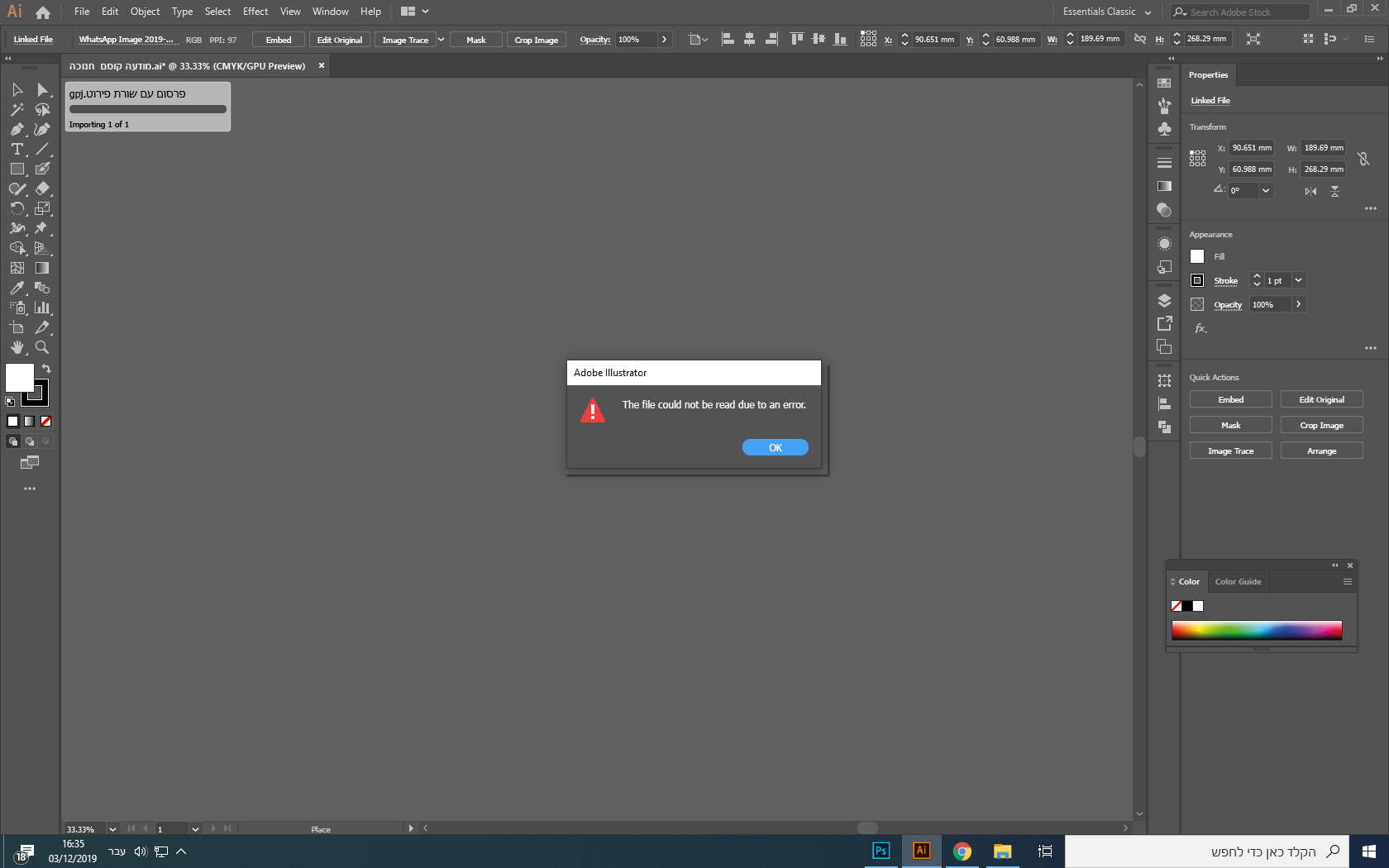Select the Eraser tool
1389x868 pixels.
click(x=42, y=188)
